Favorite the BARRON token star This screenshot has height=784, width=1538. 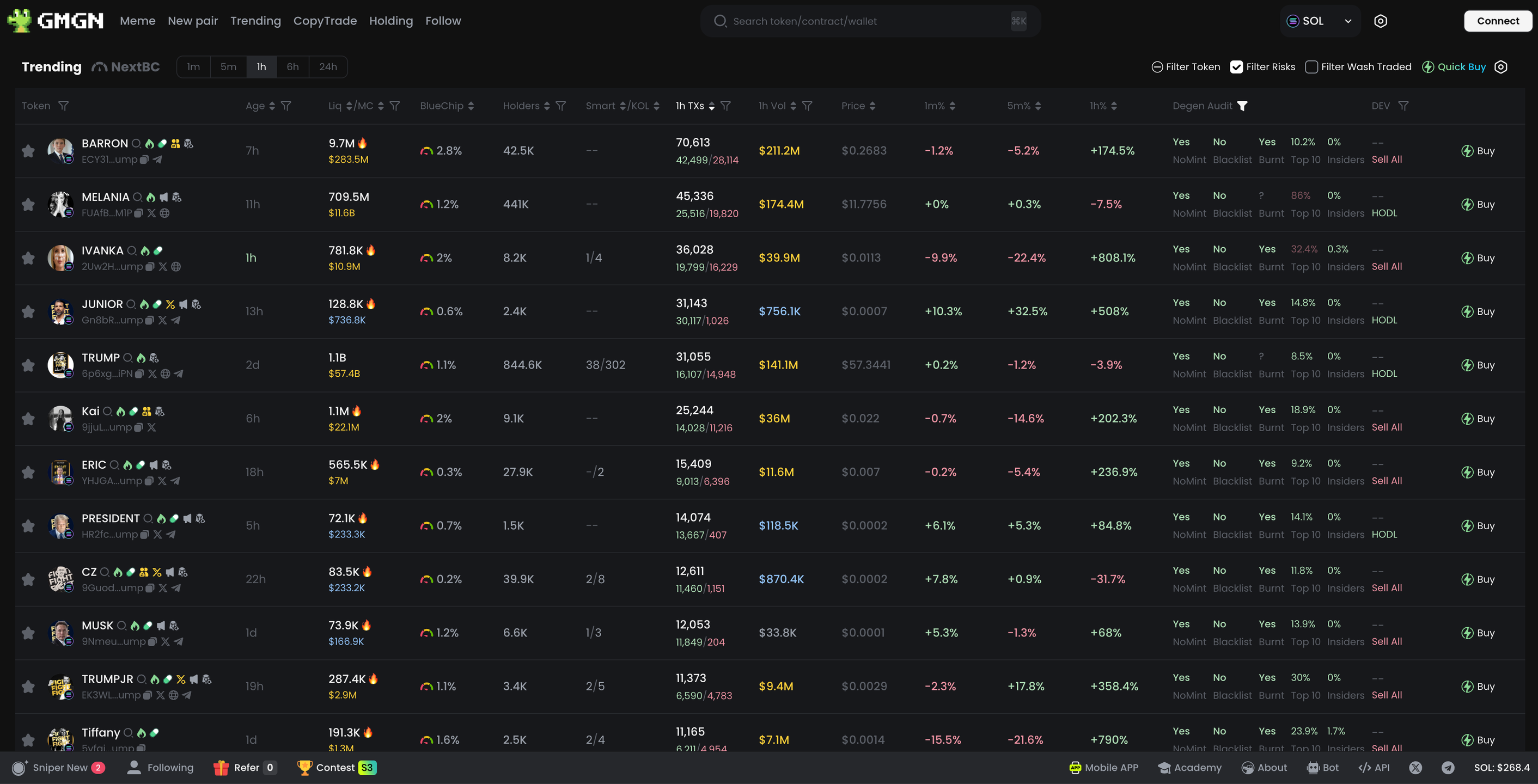pyautogui.click(x=28, y=151)
